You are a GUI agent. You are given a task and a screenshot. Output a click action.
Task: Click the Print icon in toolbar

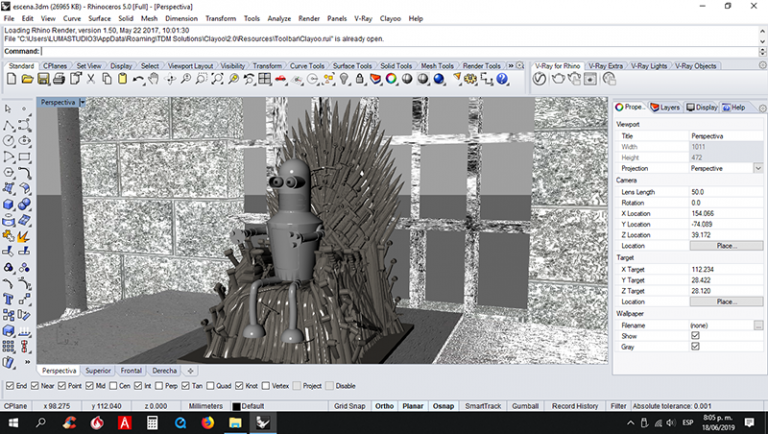coord(59,78)
